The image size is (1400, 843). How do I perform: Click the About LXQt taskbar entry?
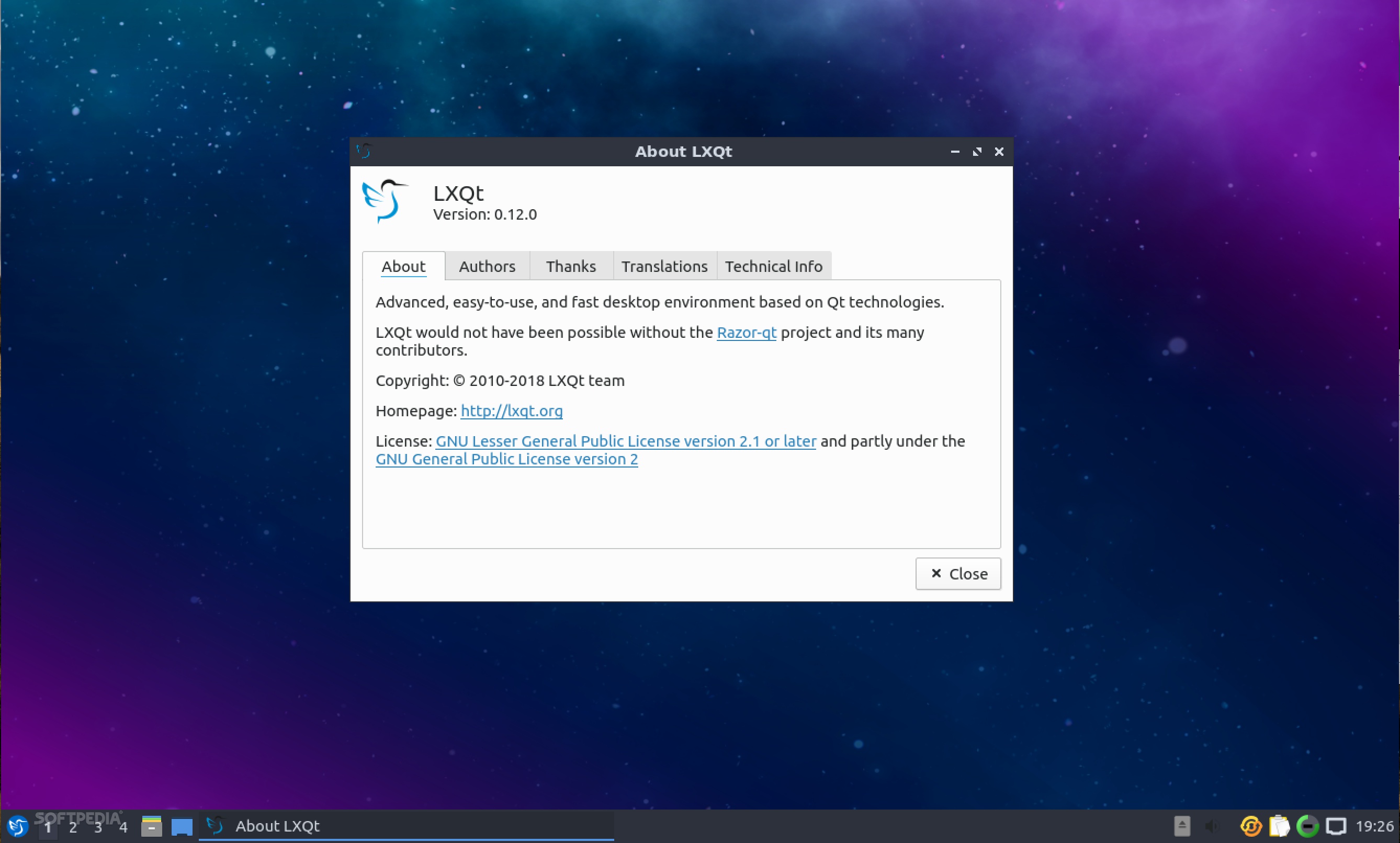pyautogui.click(x=277, y=826)
